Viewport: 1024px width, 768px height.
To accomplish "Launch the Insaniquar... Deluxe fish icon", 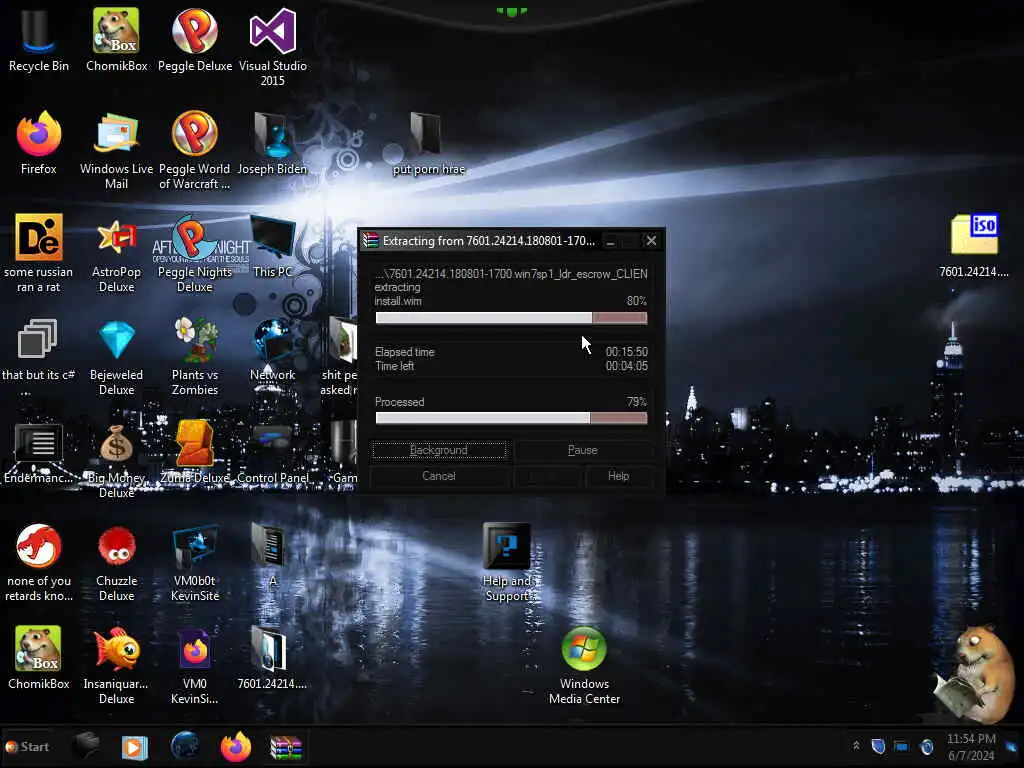I will click(x=116, y=665).
